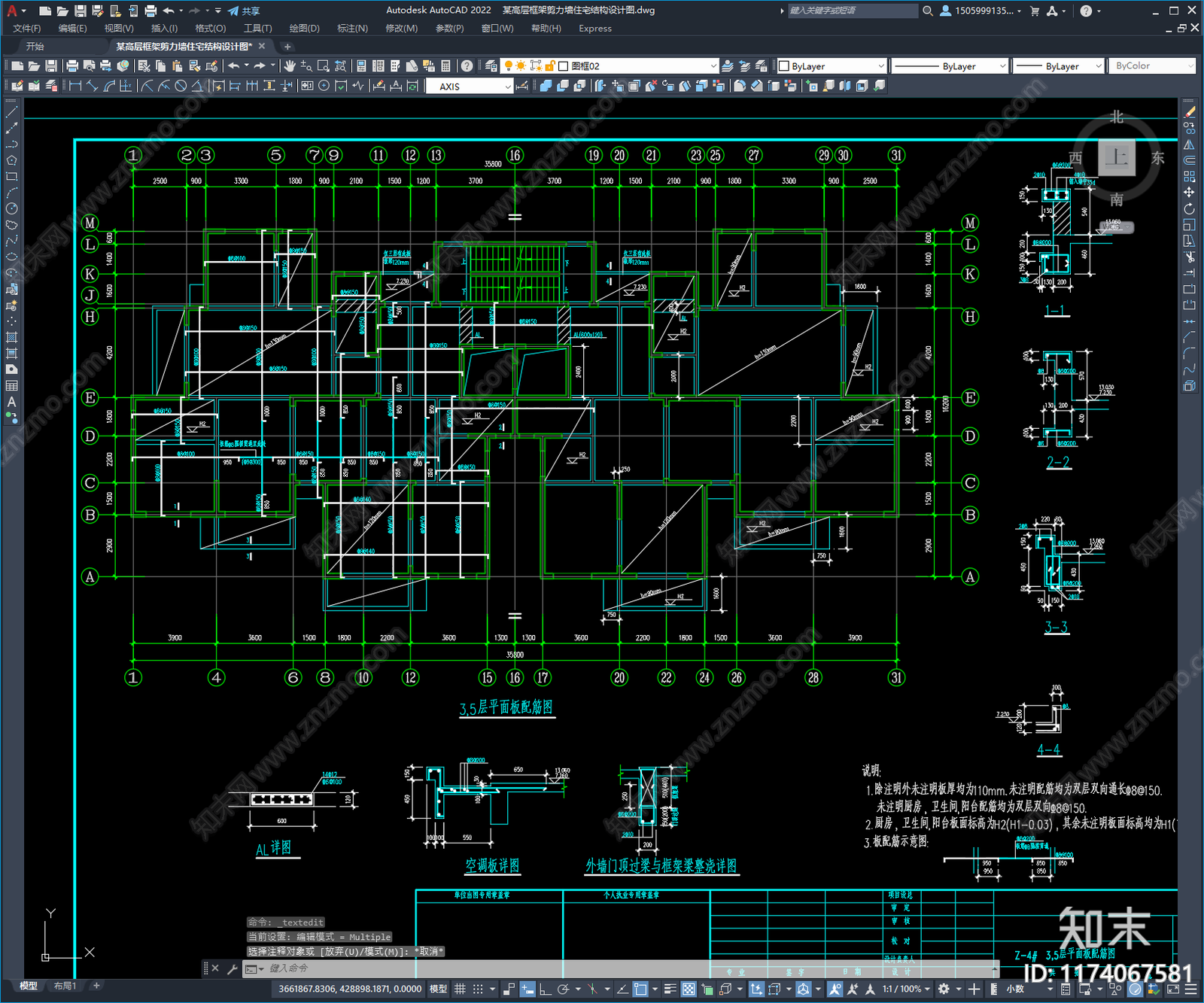This screenshot has width=1204, height=1003.
Task: Open the 格式(O) menu
Action: 210,29
